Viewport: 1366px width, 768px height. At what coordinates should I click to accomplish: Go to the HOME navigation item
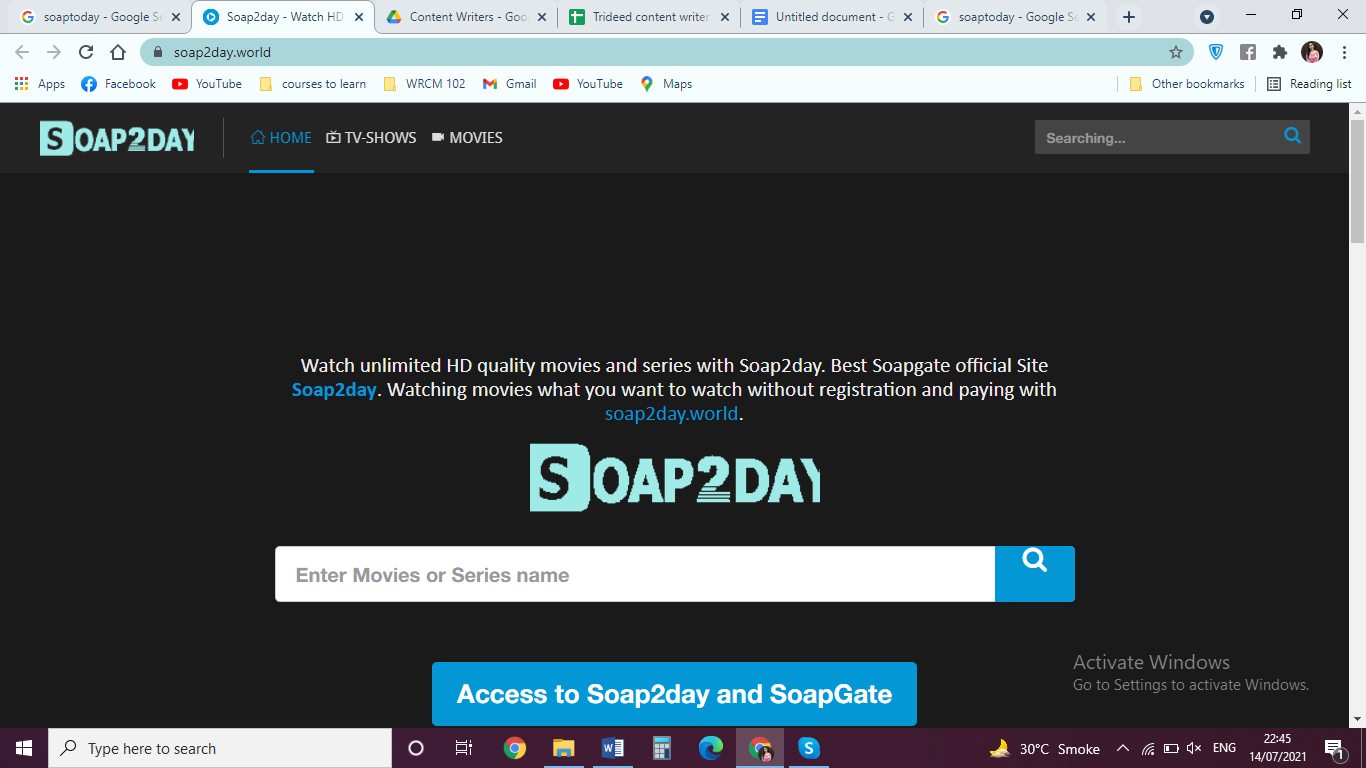(x=281, y=138)
